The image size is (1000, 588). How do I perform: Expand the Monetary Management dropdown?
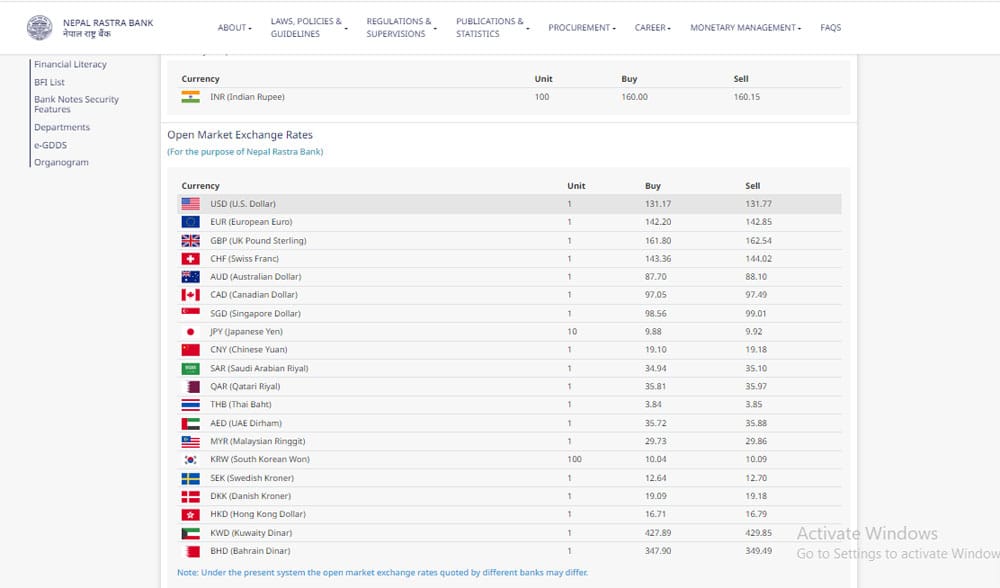(746, 28)
